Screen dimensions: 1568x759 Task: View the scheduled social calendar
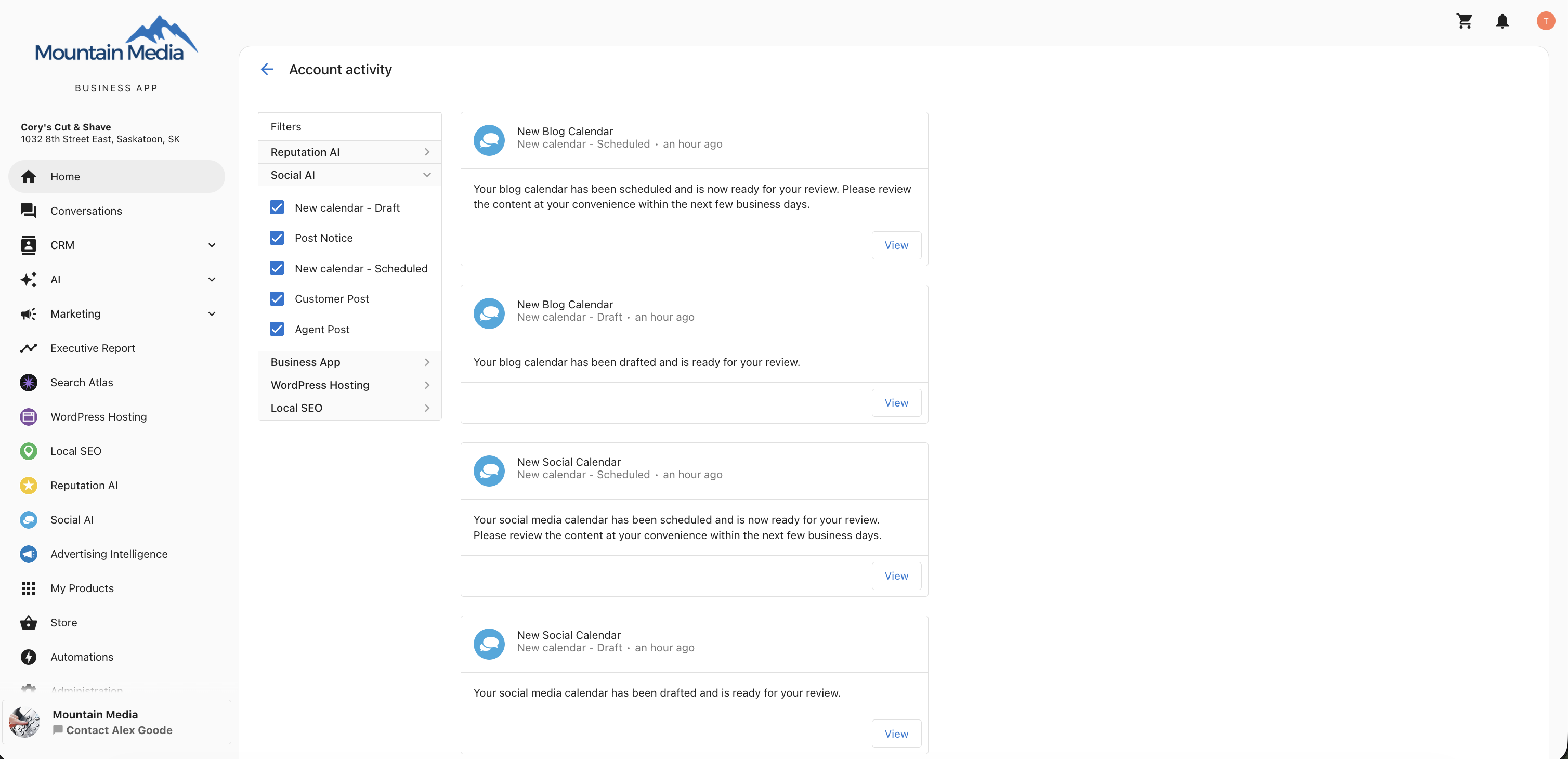[x=896, y=576]
